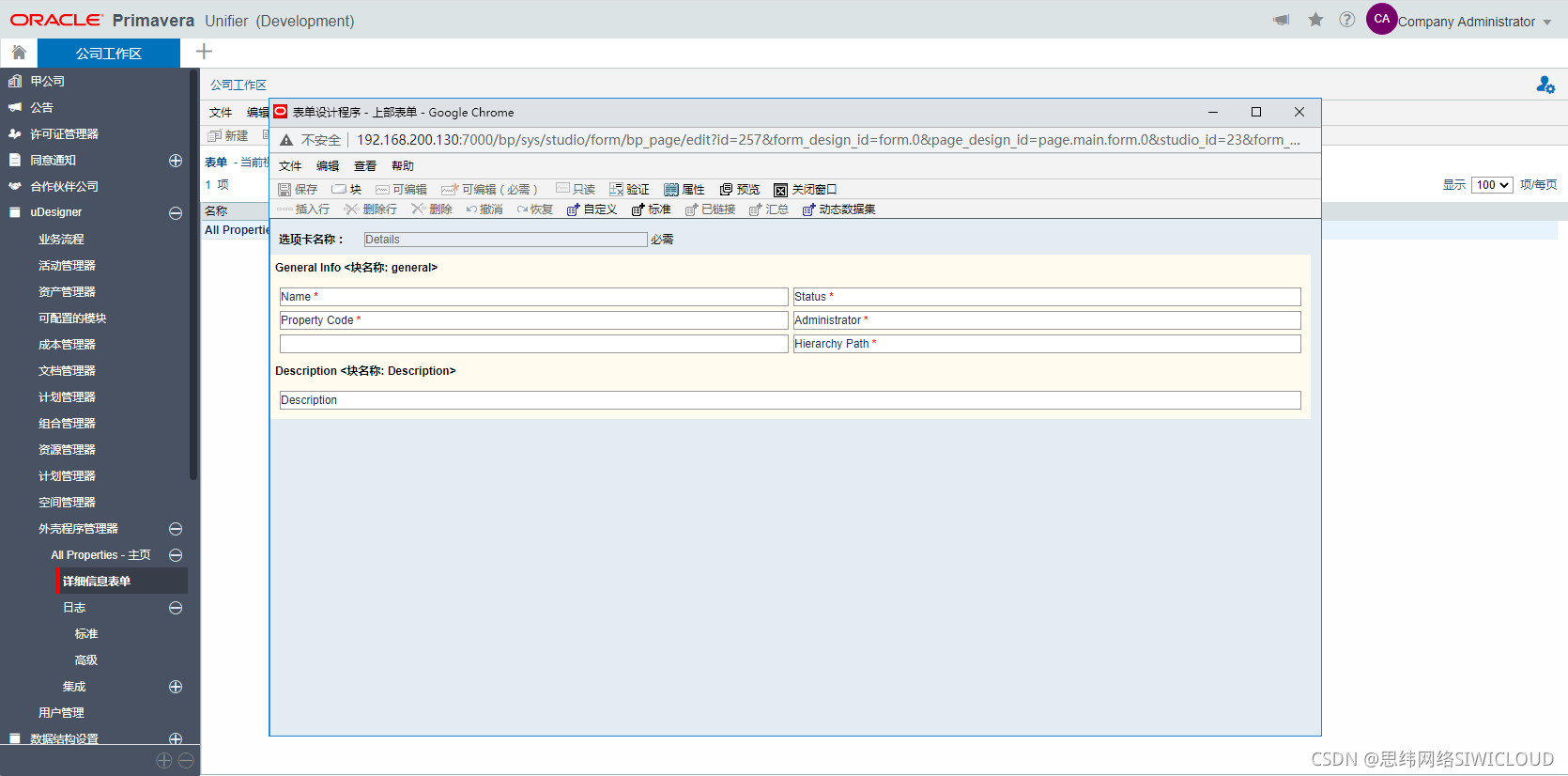Click the Undo (撤消) icon
Image resolution: width=1568 pixels, height=776 pixels.
click(x=471, y=210)
